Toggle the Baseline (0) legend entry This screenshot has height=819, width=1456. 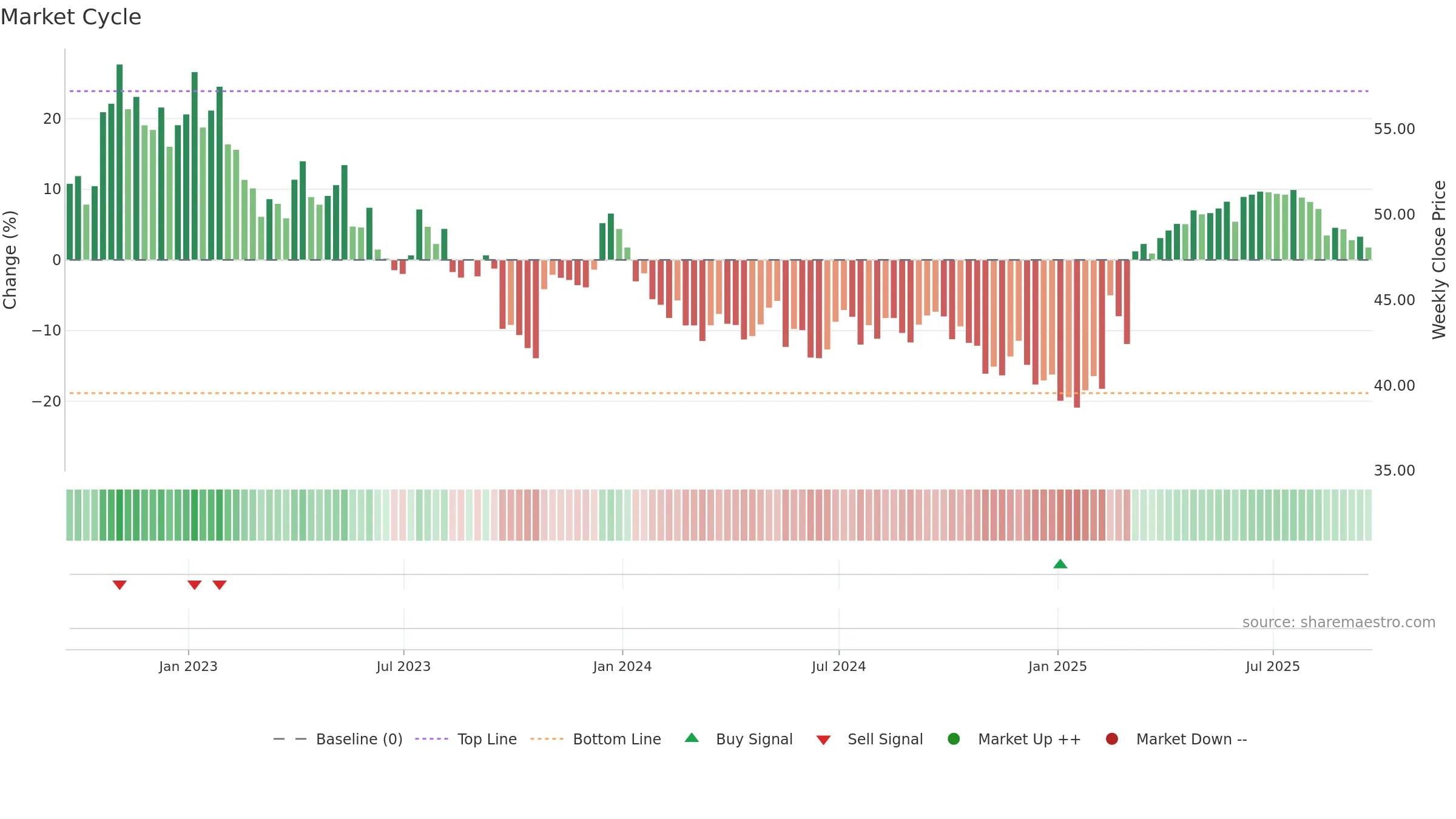click(338, 739)
